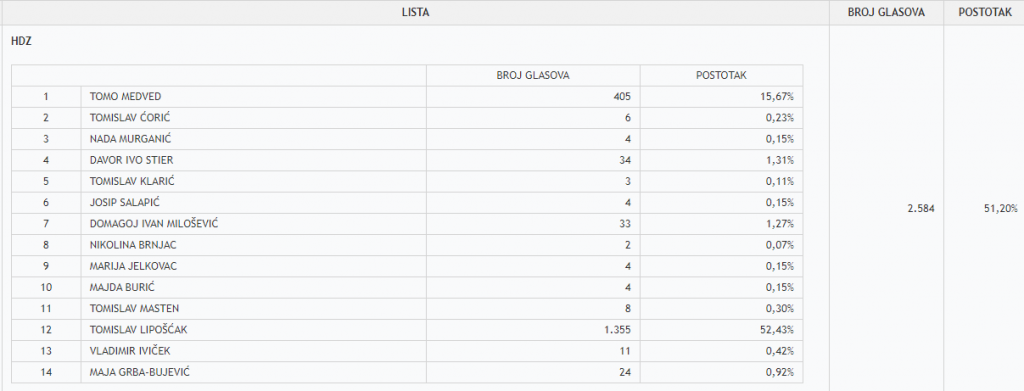The width and height of the screenshot is (1024, 391).
Task: Select DAVOR IVO STIER entry
Action: (131, 160)
